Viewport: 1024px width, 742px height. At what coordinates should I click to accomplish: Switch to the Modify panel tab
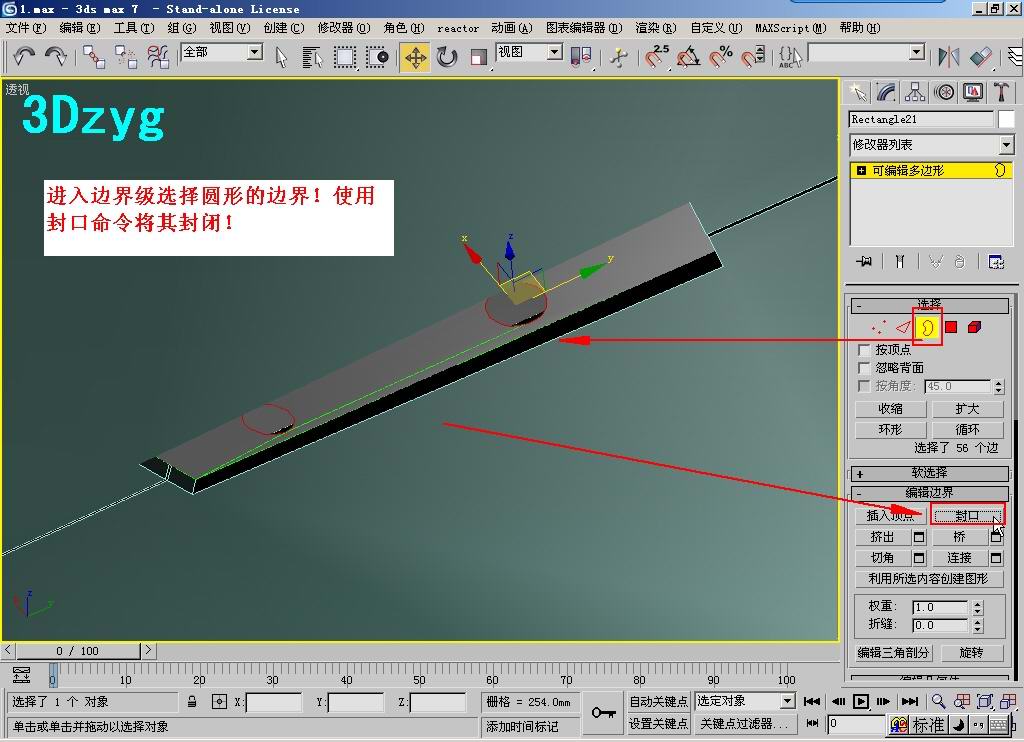pyautogui.click(x=886, y=92)
